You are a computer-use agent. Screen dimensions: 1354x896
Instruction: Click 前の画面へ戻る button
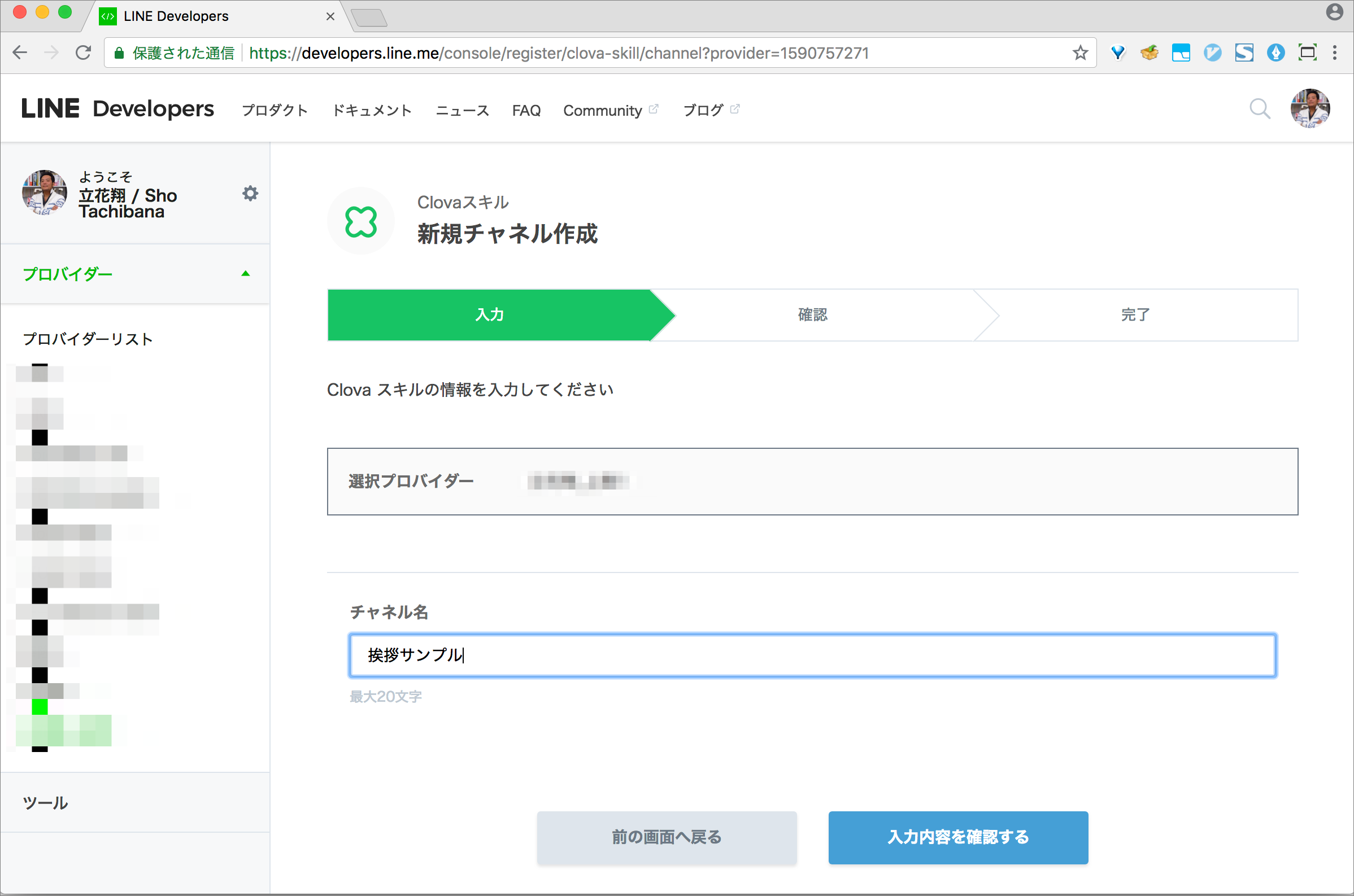(667, 838)
